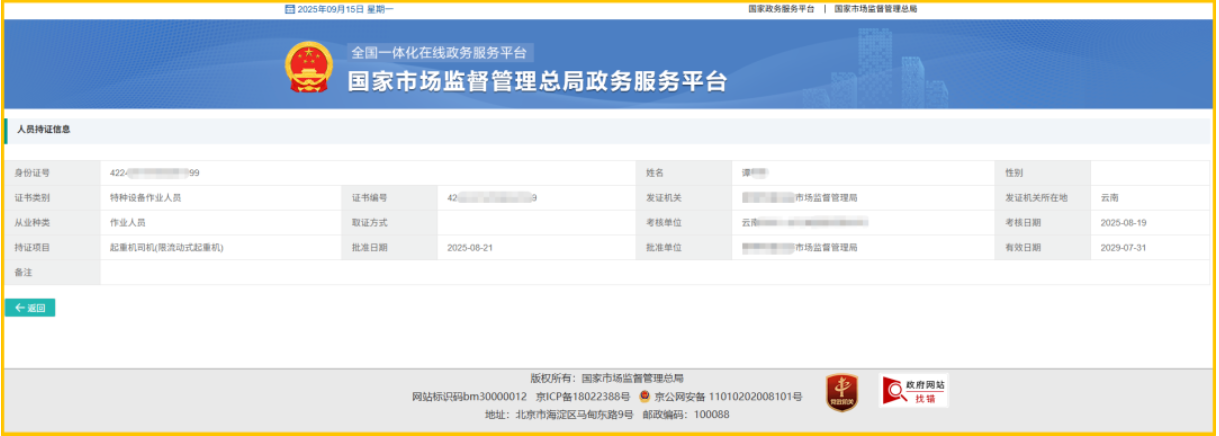The width and height of the screenshot is (1219, 436).
Task: Open the 国家市场监督管理总局 link at the top
Action: (x=876, y=9)
